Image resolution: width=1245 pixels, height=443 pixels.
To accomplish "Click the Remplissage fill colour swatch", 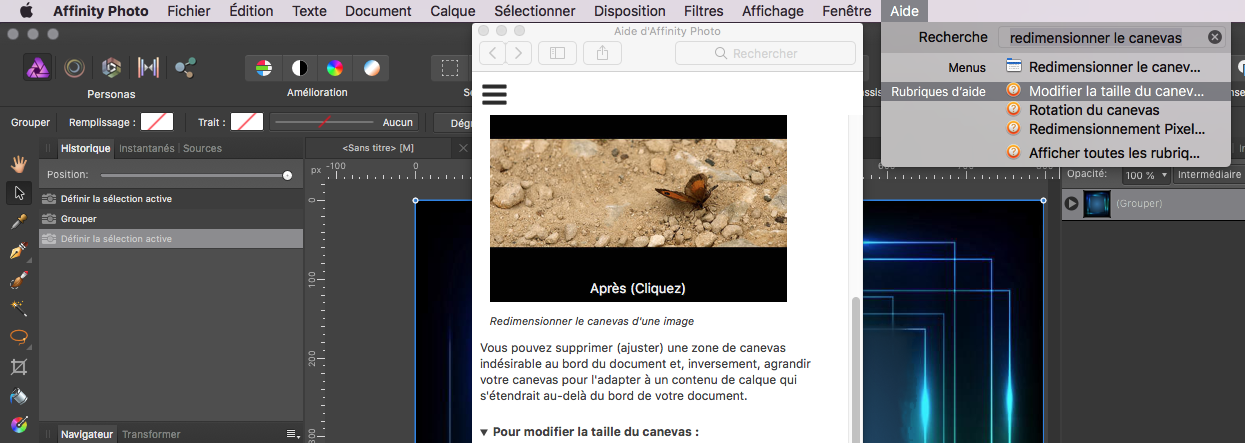I will 157,122.
